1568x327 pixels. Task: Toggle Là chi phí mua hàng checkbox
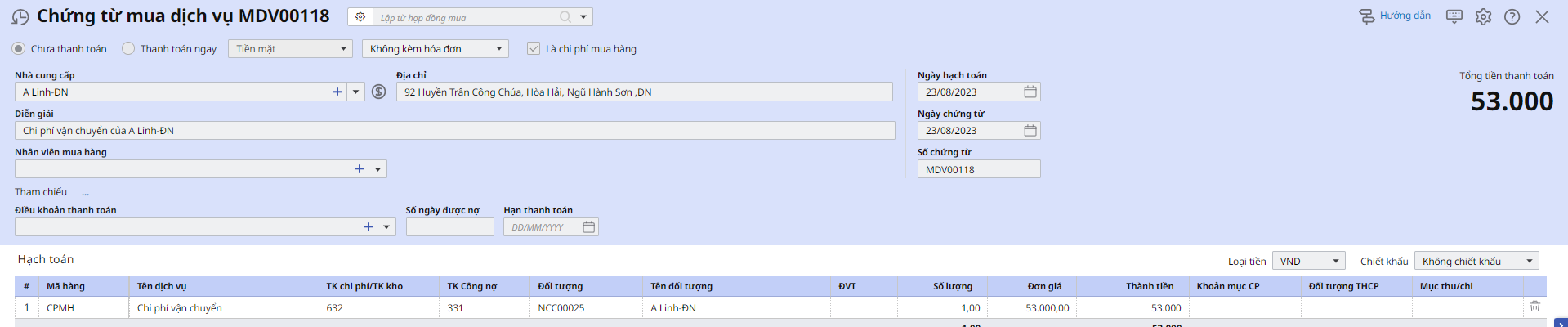tap(534, 49)
